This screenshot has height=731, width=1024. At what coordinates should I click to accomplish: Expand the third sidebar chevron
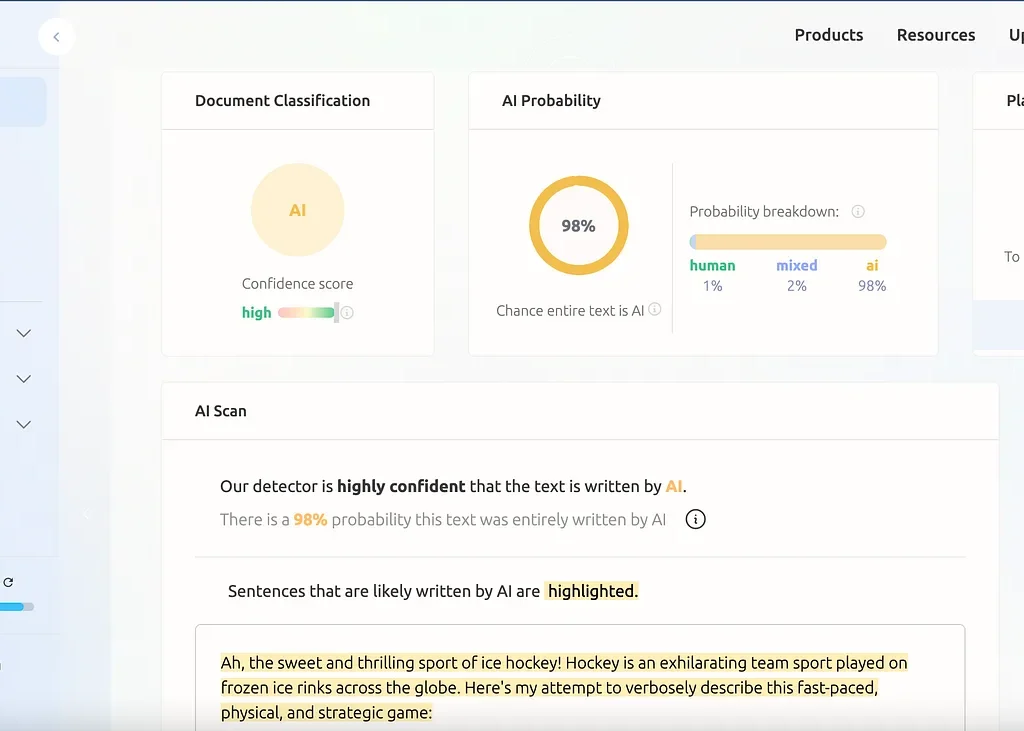[x=24, y=425]
